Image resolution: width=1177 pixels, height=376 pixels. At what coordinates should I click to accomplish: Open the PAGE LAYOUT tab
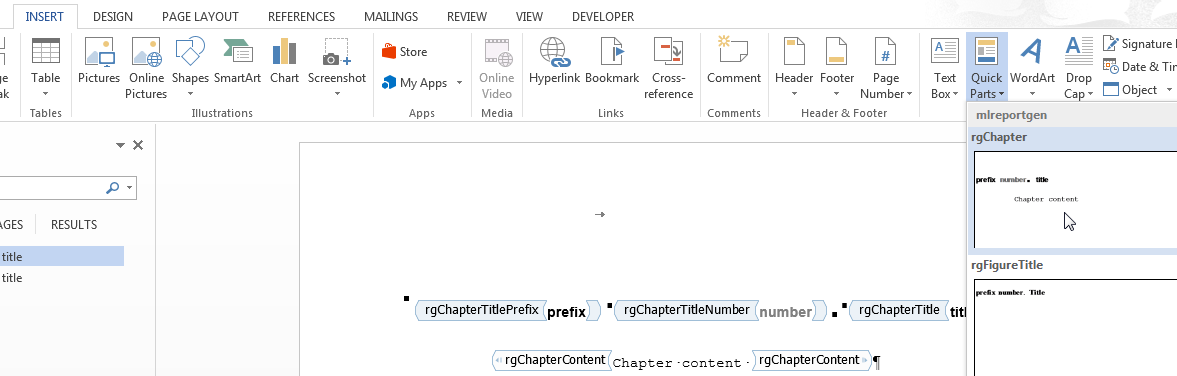click(x=200, y=17)
